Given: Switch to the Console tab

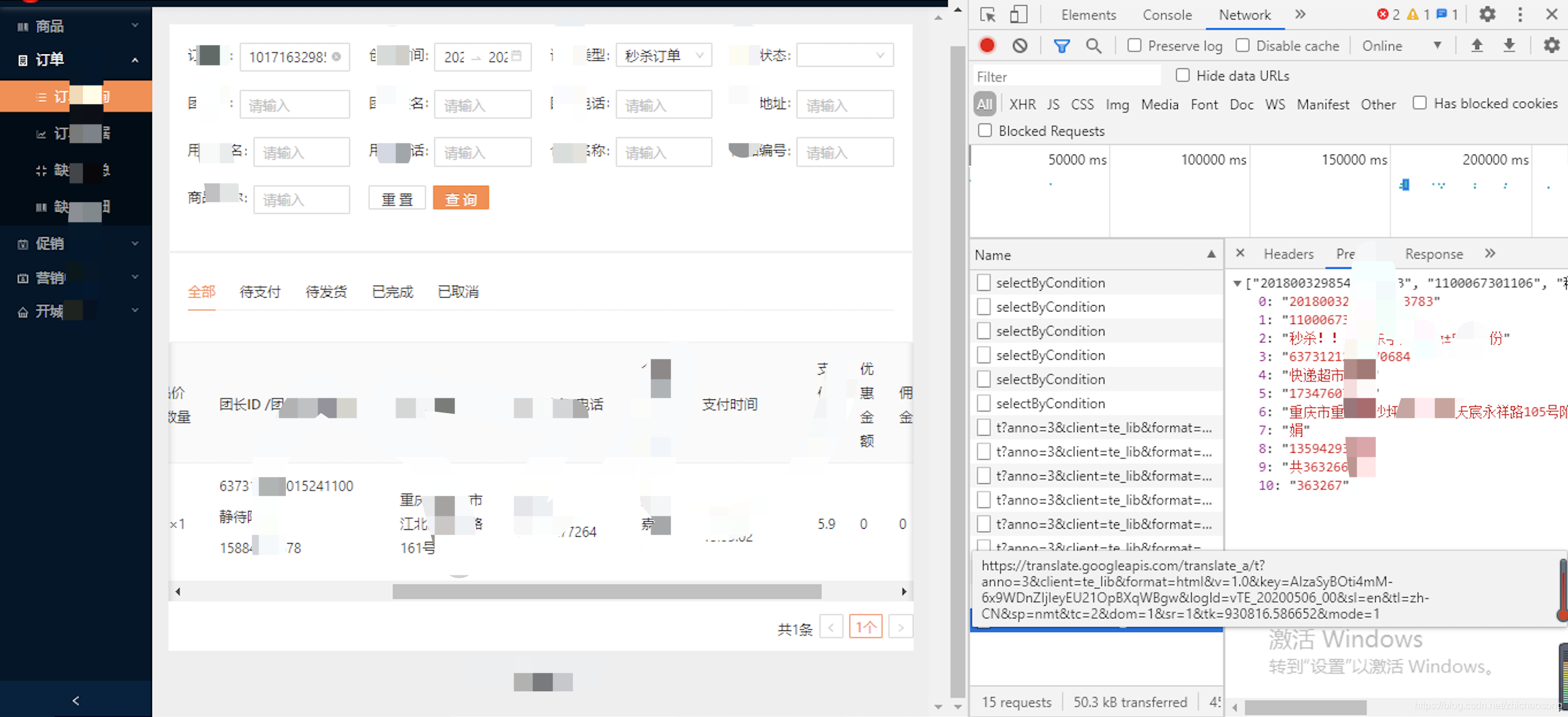Looking at the screenshot, I should coord(1167,15).
